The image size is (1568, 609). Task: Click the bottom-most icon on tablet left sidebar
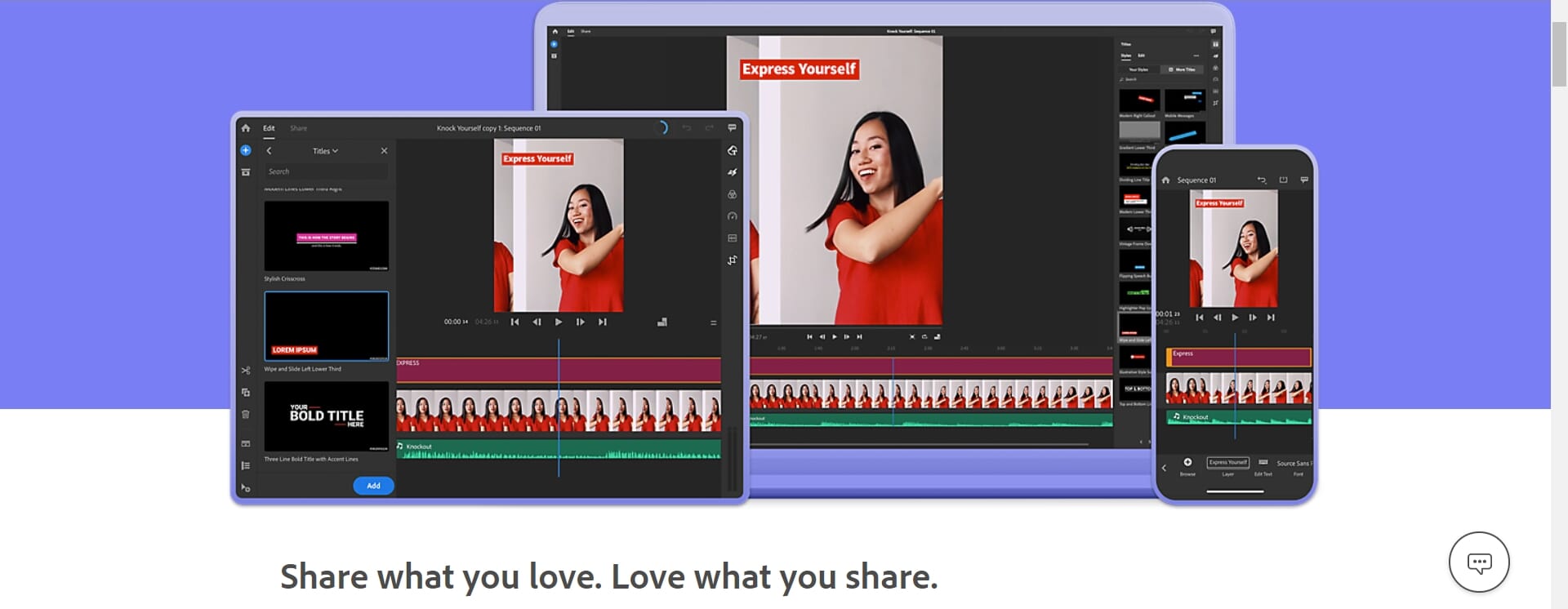coord(245,488)
